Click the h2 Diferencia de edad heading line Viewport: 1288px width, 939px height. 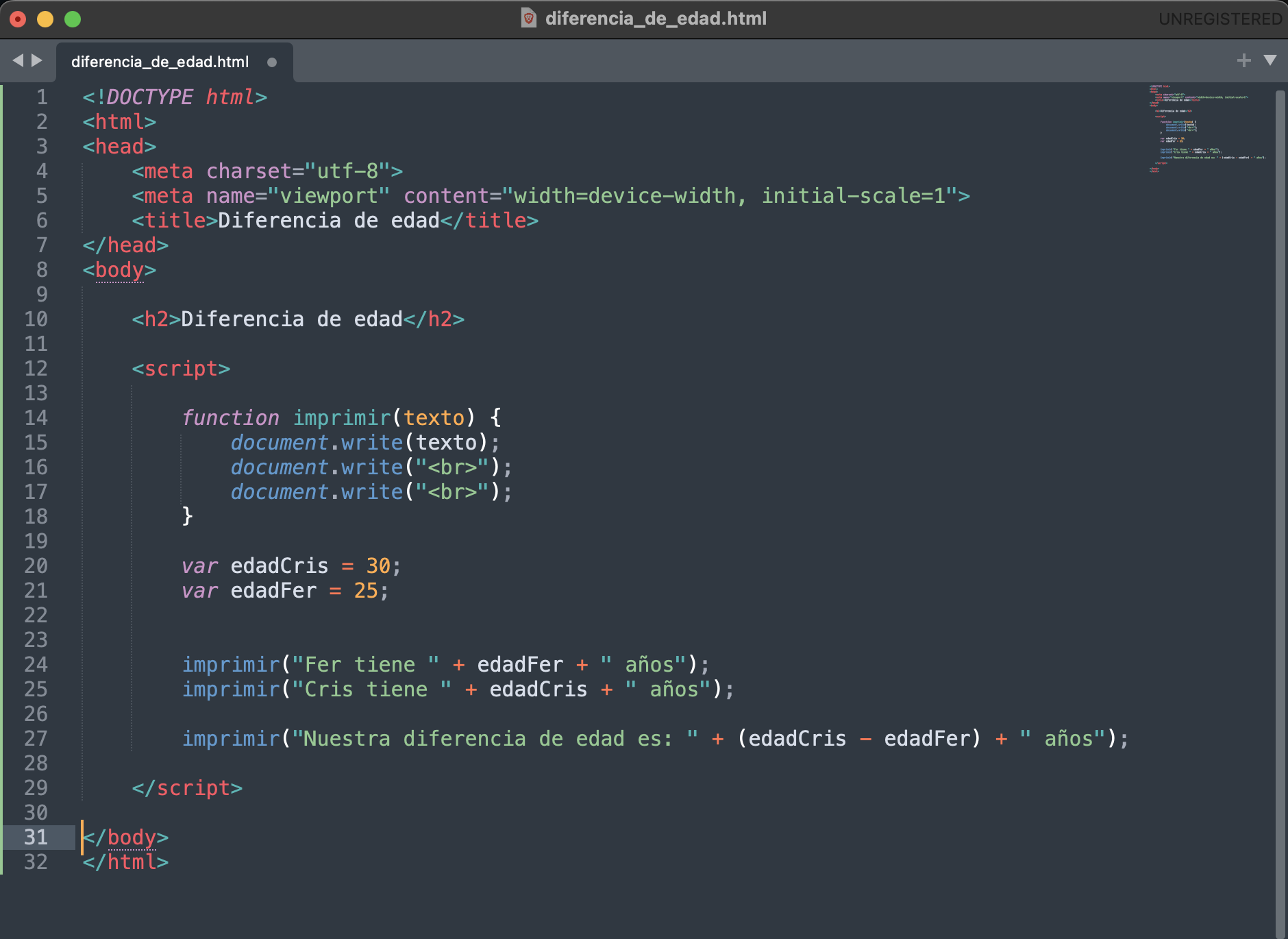pyautogui.click(x=298, y=319)
